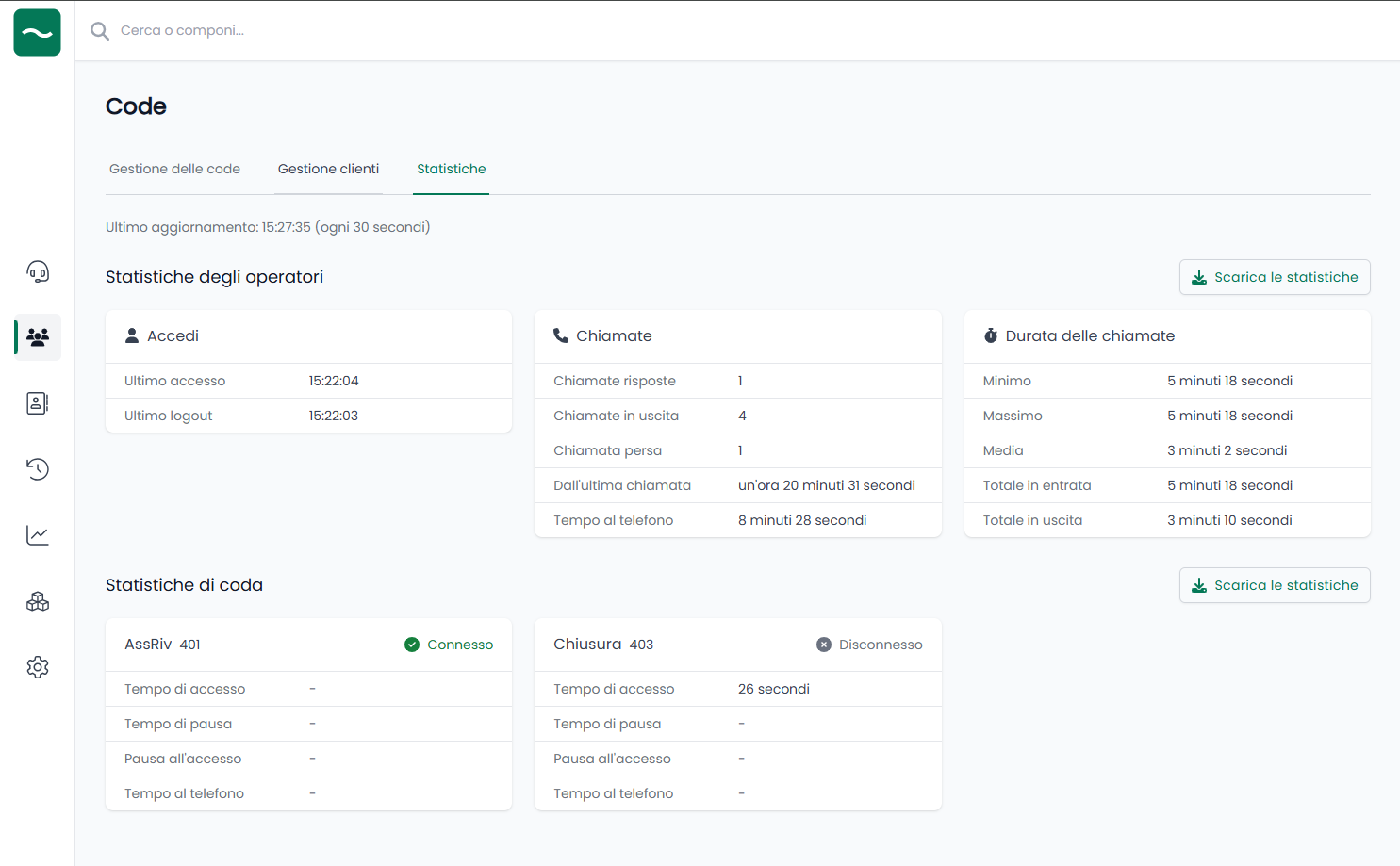Click the search magnifier icon
Image resolution: width=1400 pixels, height=866 pixels.
click(100, 31)
